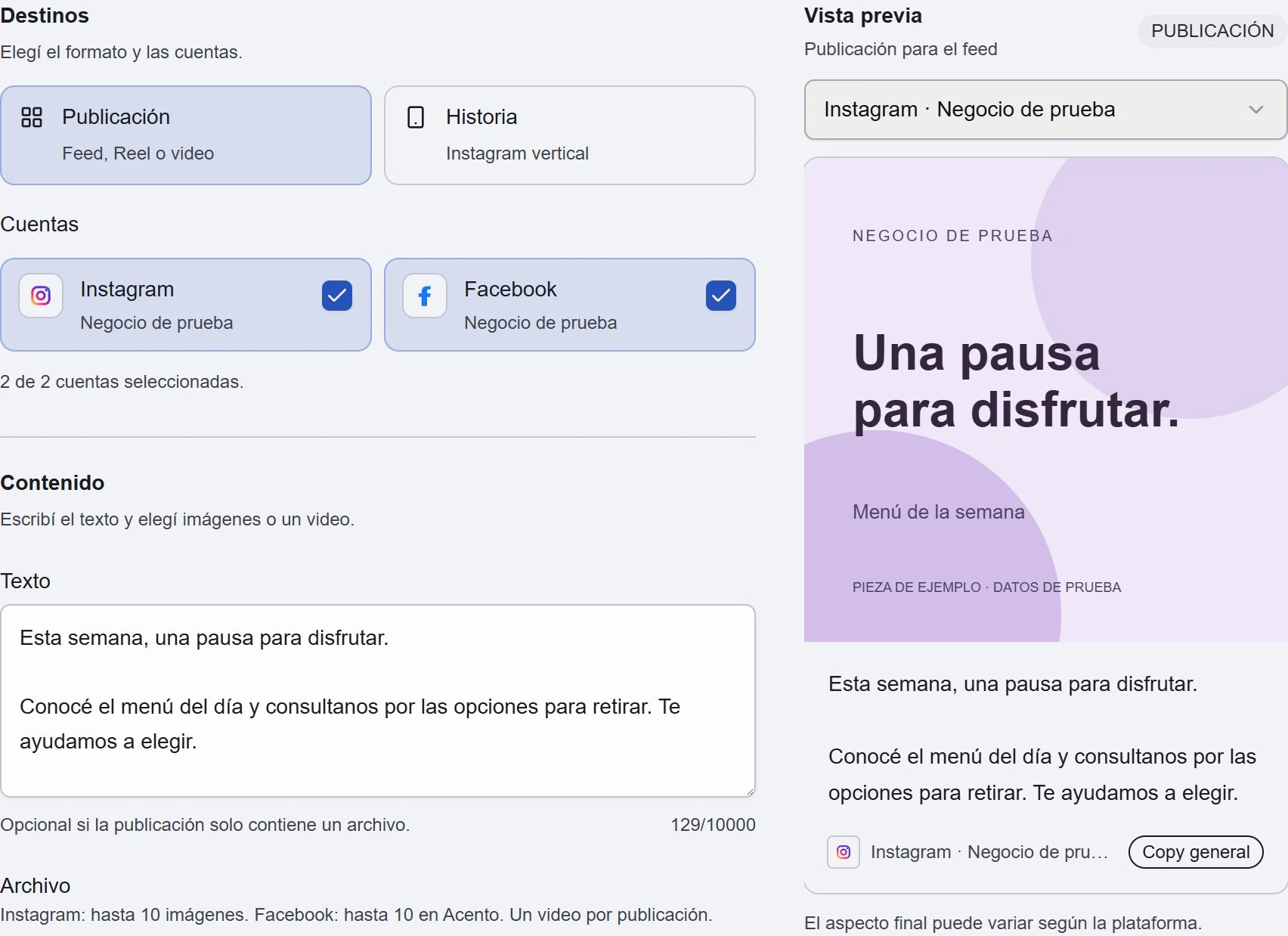Screen dimensions: 1288x936
Task: Click the Publicación grid icon
Action: (32, 117)
